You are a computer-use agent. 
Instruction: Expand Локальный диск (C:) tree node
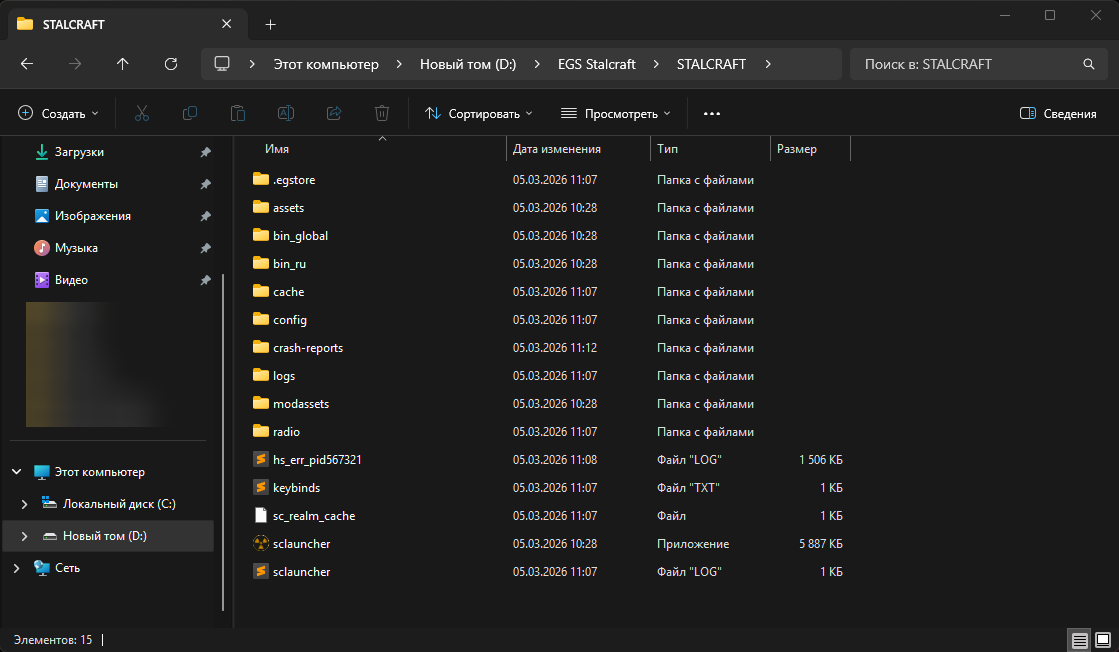(x=24, y=504)
